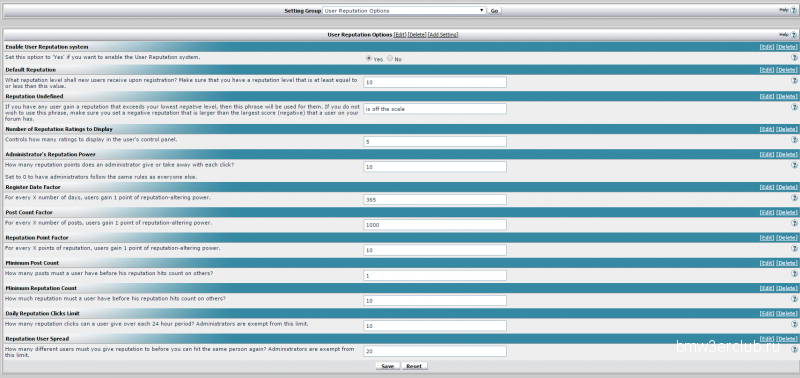Click Edit link in User Reputation Options header
The height and width of the screenshot is (378, 800).
pos(400,35)
